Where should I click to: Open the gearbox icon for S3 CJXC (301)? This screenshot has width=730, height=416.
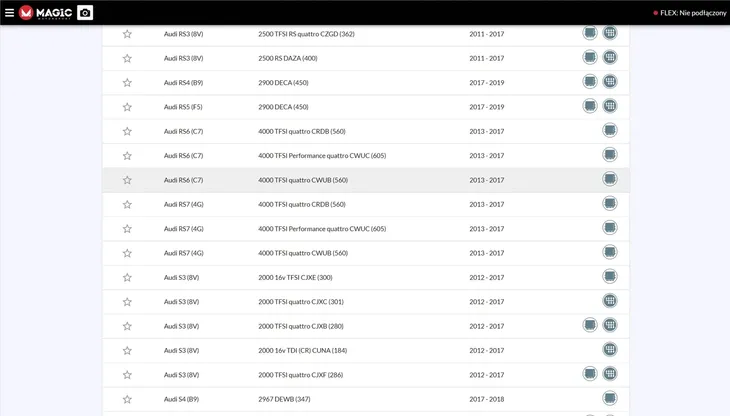[610, 301]
